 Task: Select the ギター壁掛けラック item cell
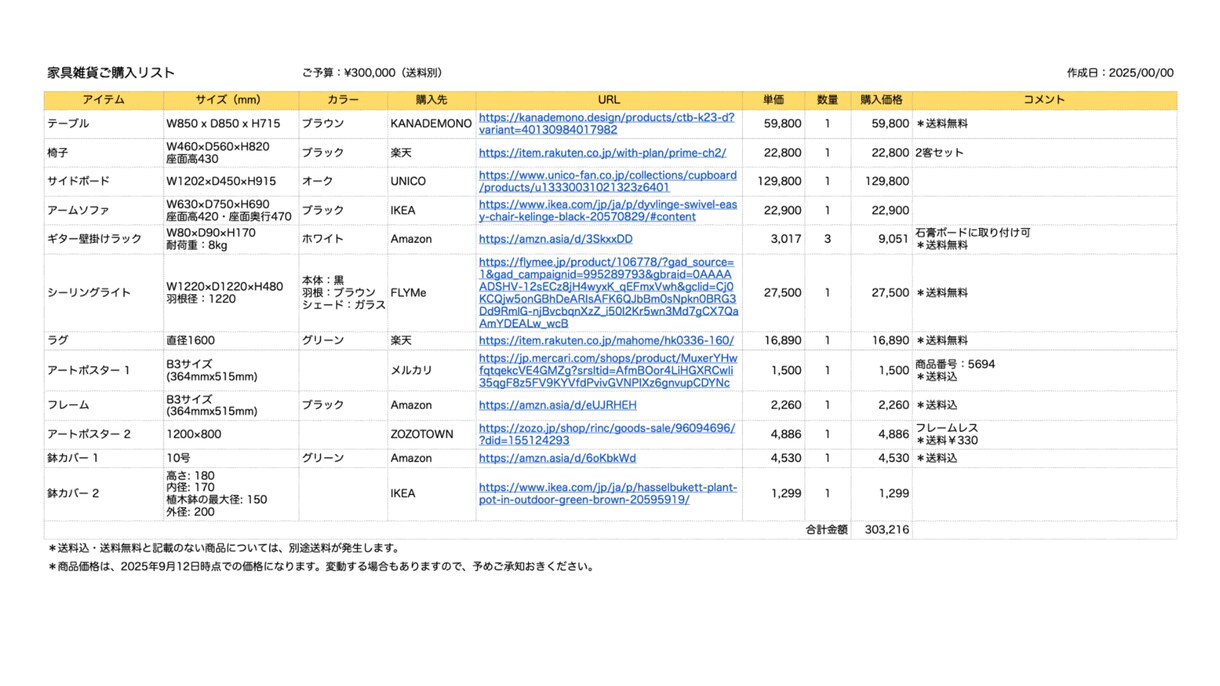coord(103,239)
